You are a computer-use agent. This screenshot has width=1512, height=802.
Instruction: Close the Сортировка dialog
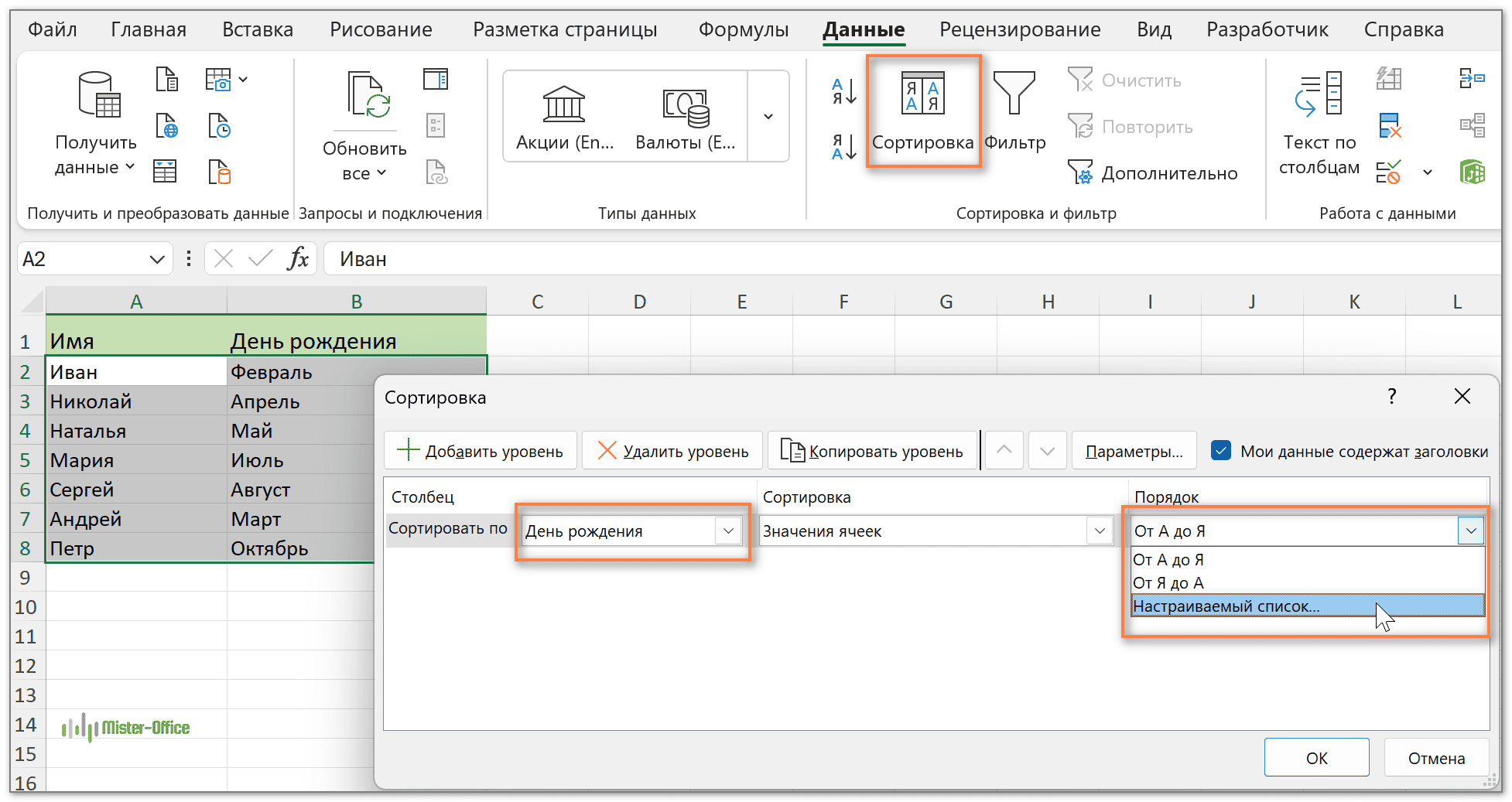point(1462,397)
